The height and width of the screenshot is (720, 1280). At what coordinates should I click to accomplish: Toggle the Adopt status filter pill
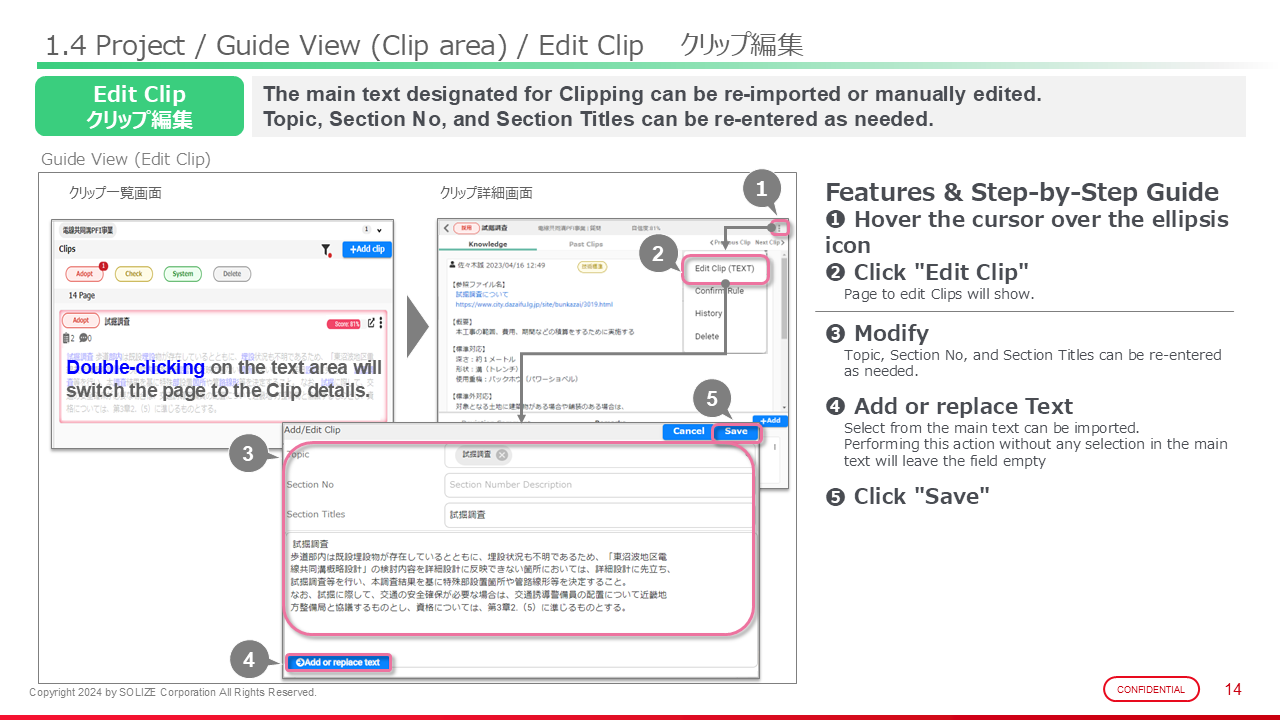click(x=84, y=274)
